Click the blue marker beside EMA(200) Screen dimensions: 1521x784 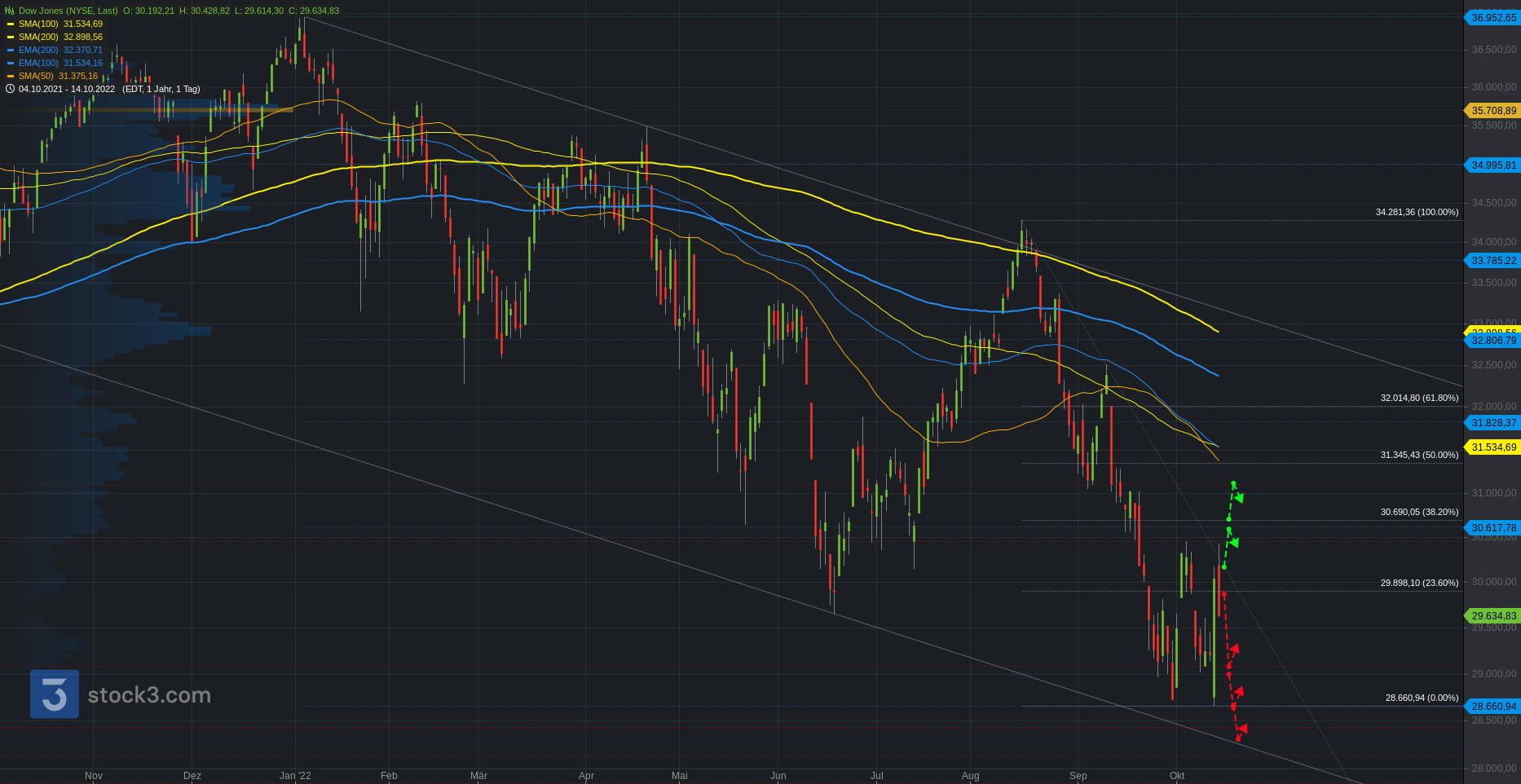(x=11, y=50)
